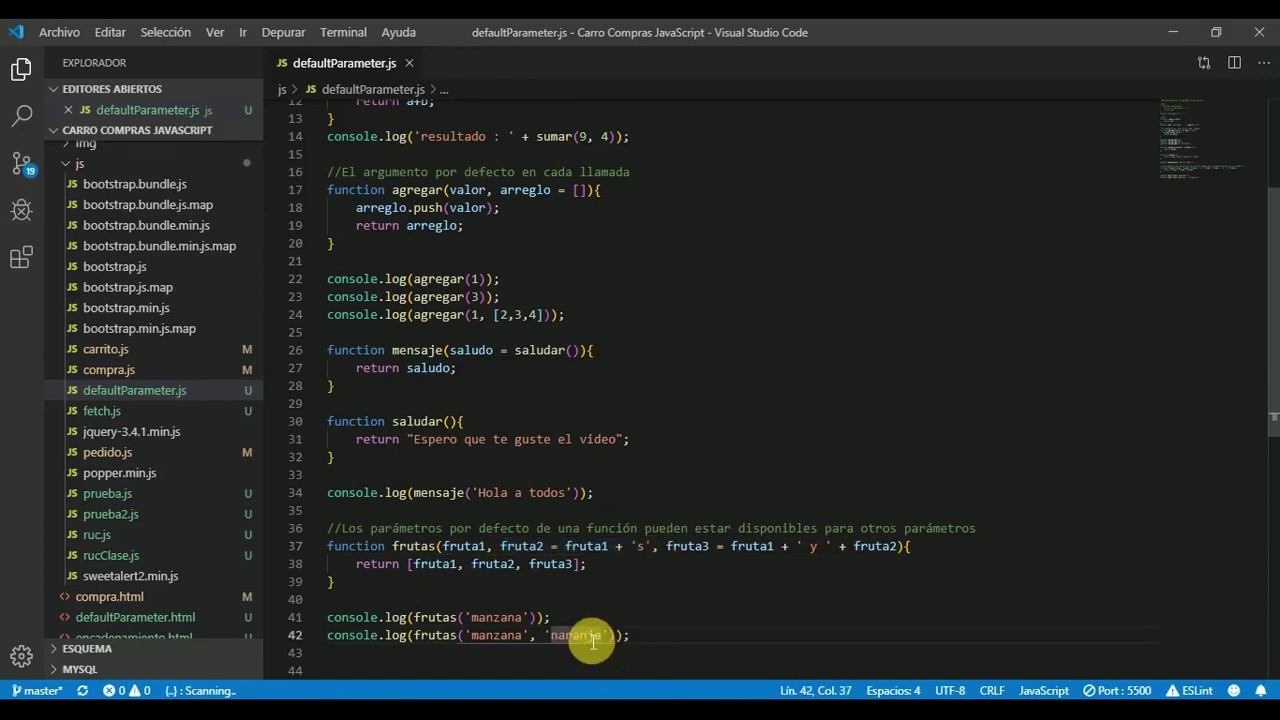Open the Terminal menu
Image resolution: width=1280 pixels, height=720 pixels.
tap(343, 32)
